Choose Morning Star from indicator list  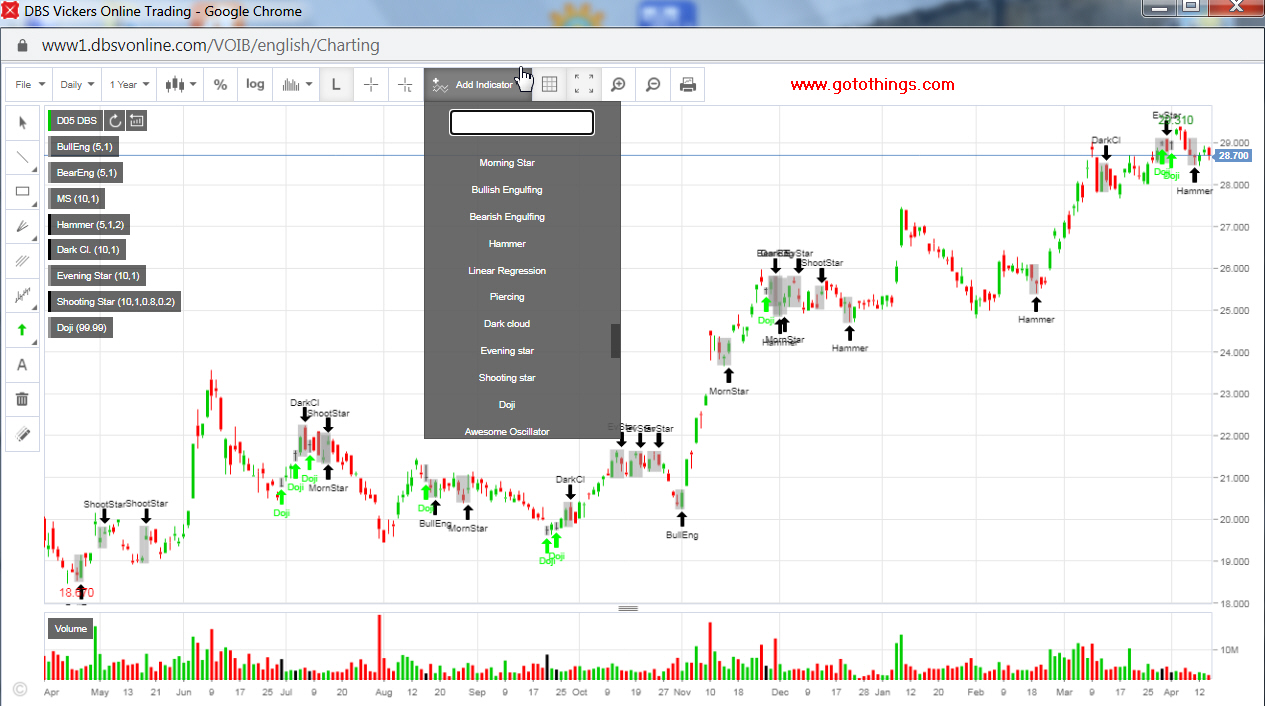[x=507, y=163]
